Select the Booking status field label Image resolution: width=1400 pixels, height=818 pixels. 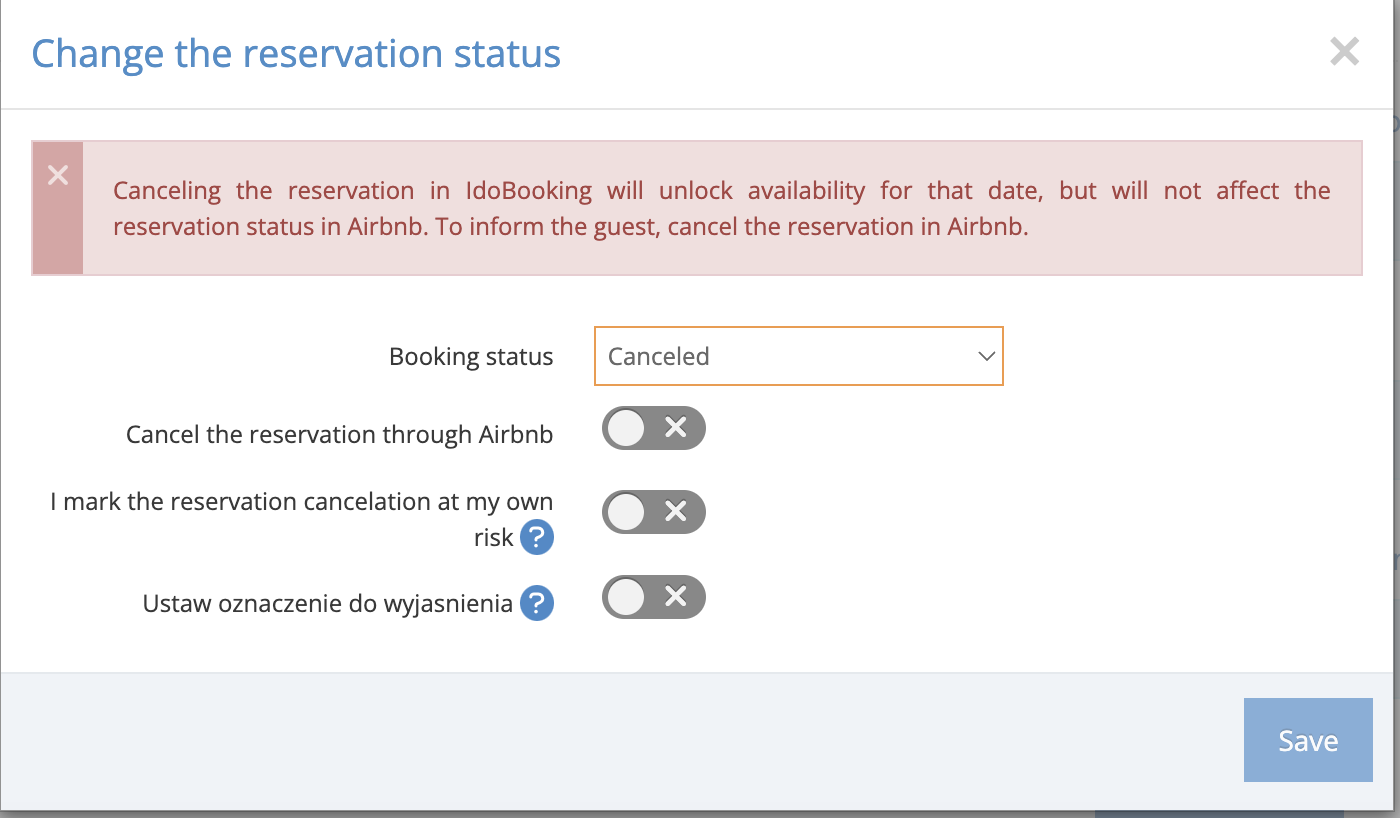471,356
